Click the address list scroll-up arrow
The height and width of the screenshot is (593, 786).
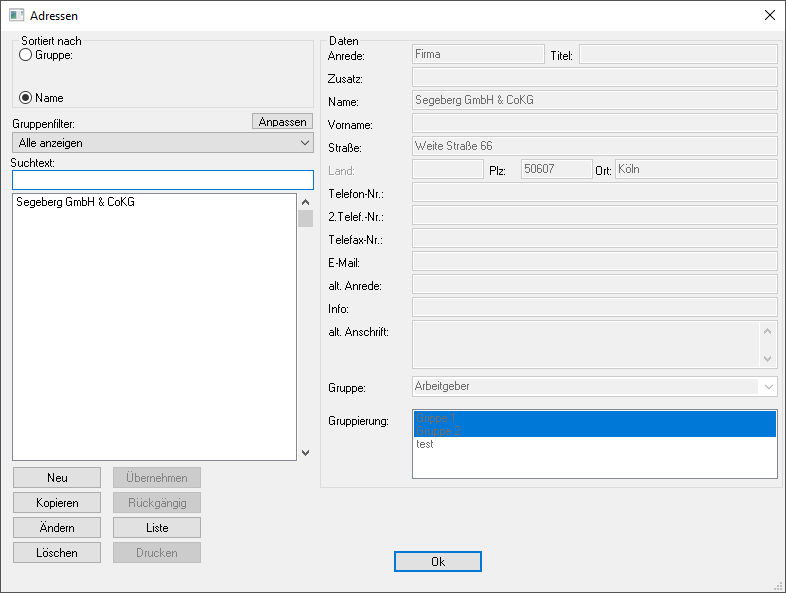click(x=305, y=202)
